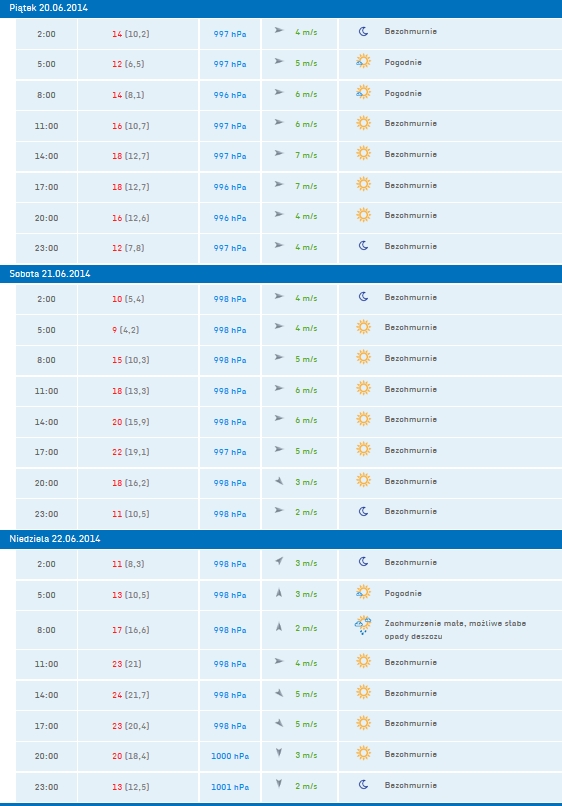The height and width of the screenshot is (806, 562).
Task: Click the 1001 hPa pressure value
Action: tap(230, 787)
